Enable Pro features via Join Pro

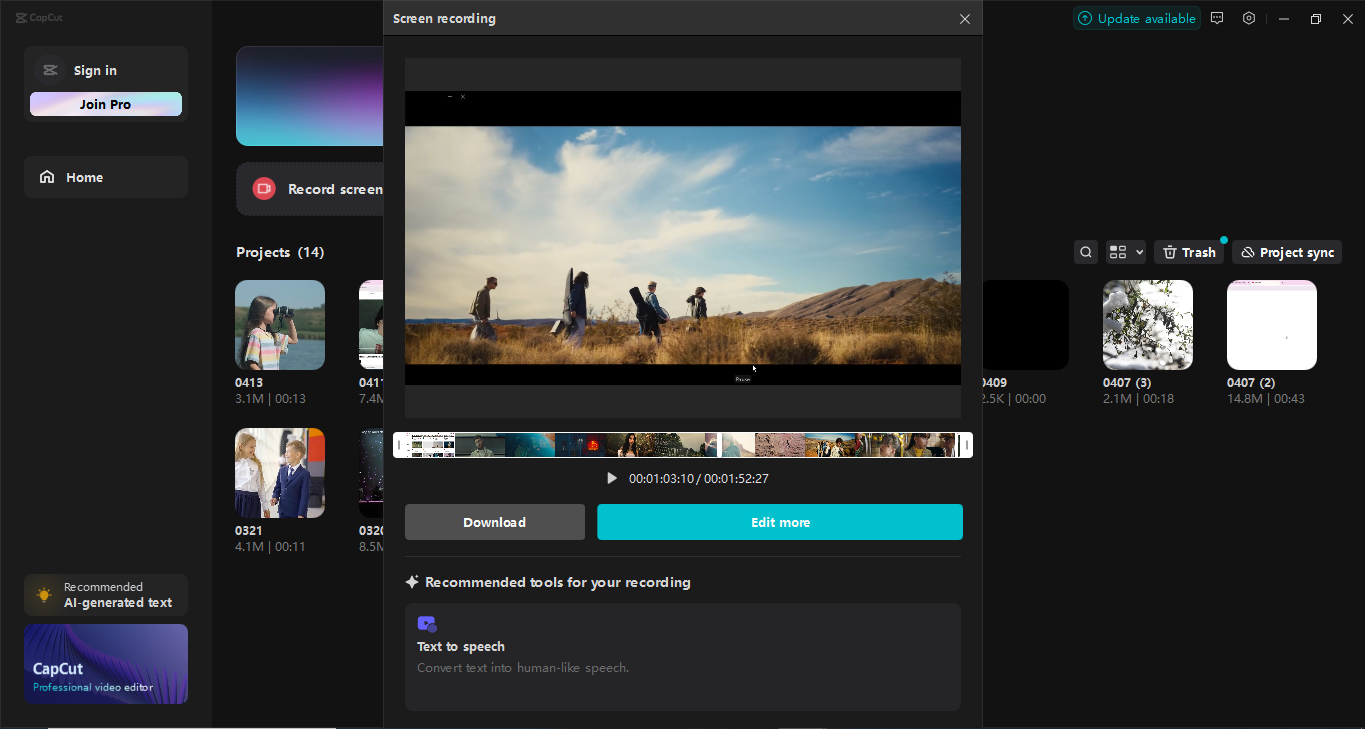pos(105,103)
